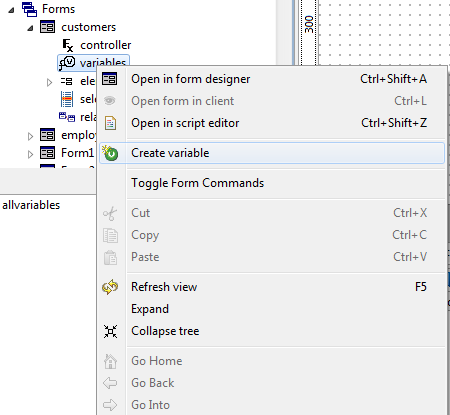Screen dimensions: 450x415
Task: Collapse the customers form node
Action: coord(31,28)
